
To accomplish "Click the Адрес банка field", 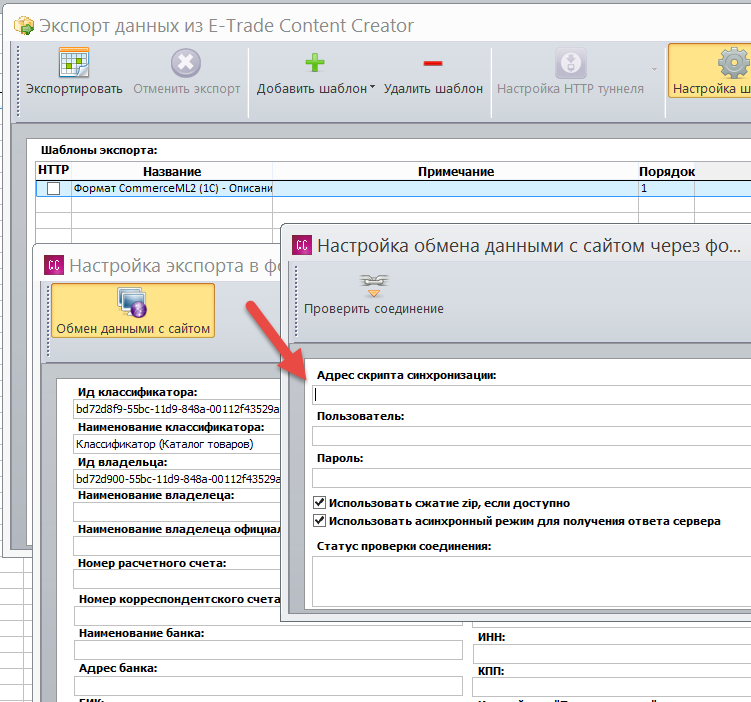I will point(268,686).
